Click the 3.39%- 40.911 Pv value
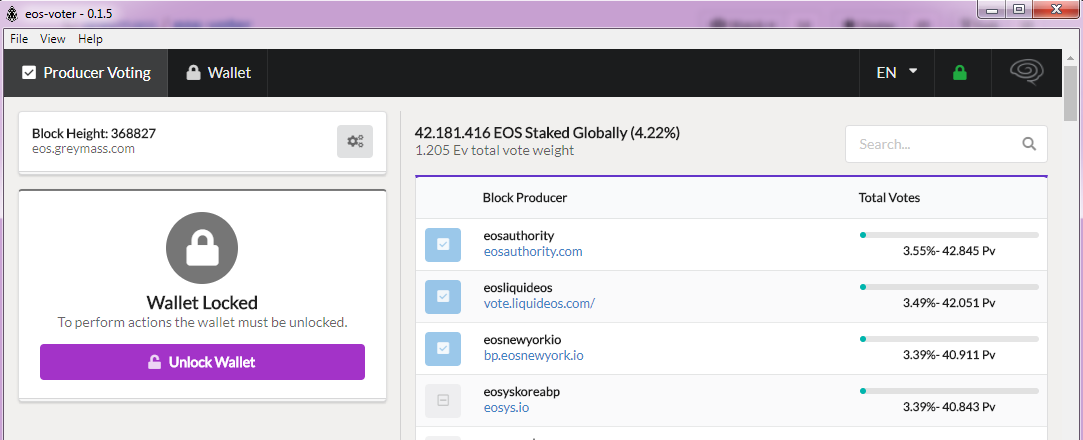 [x=949, y=355]
